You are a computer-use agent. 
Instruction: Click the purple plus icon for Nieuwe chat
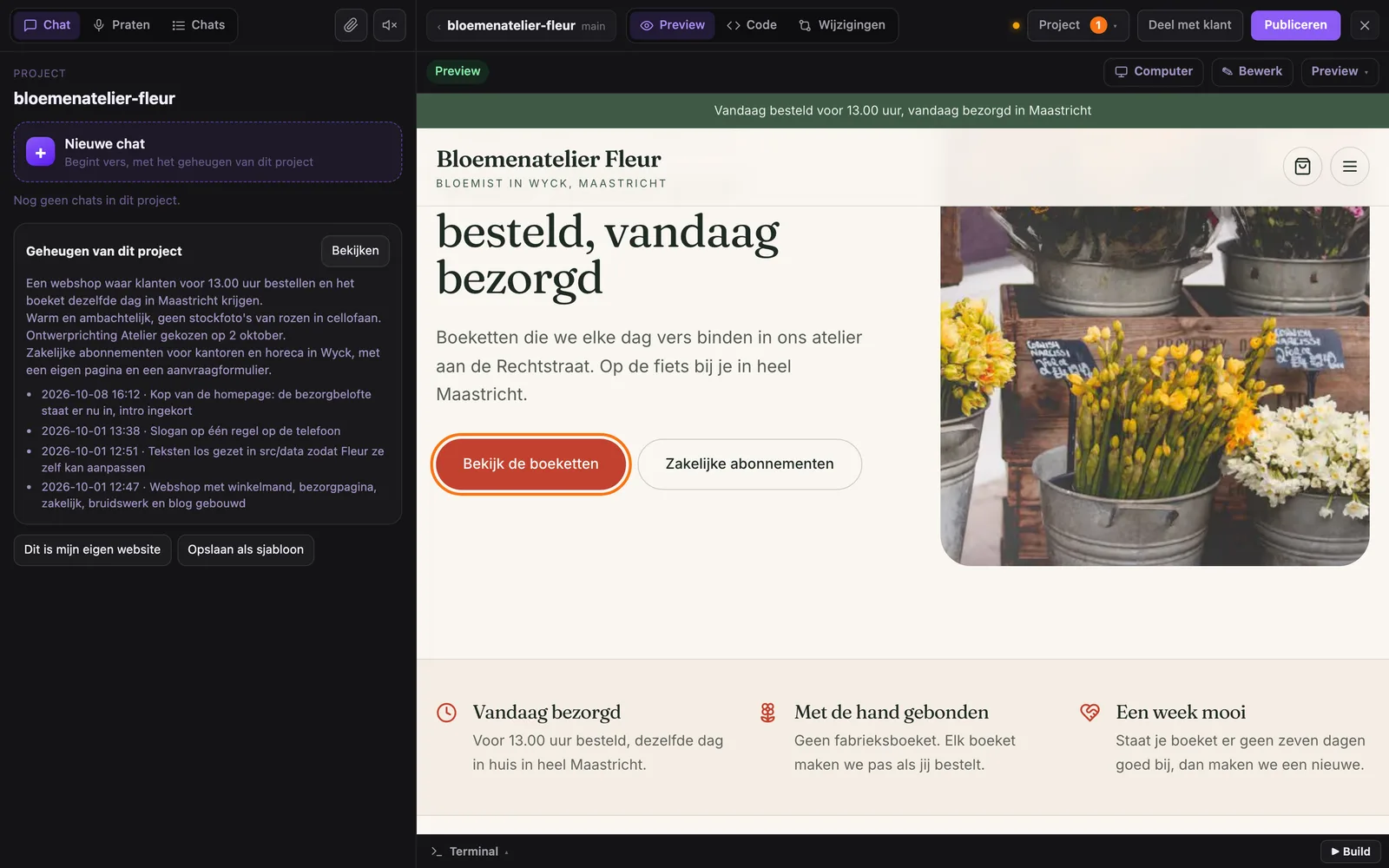[40, 152]
